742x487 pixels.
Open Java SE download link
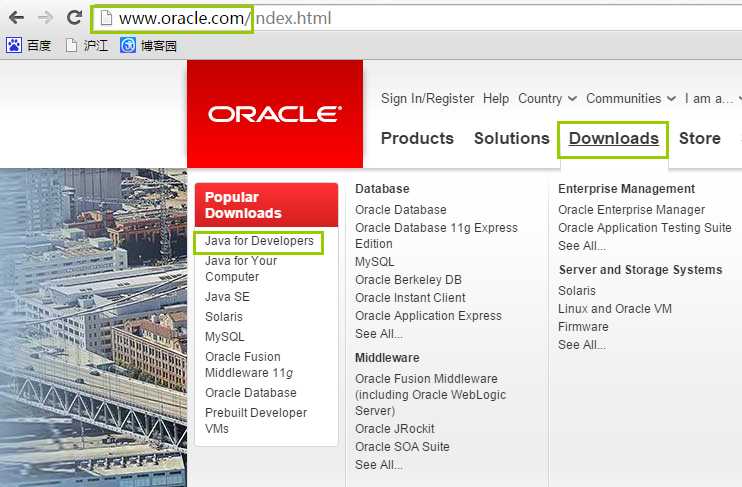click(x=227, y=297)
